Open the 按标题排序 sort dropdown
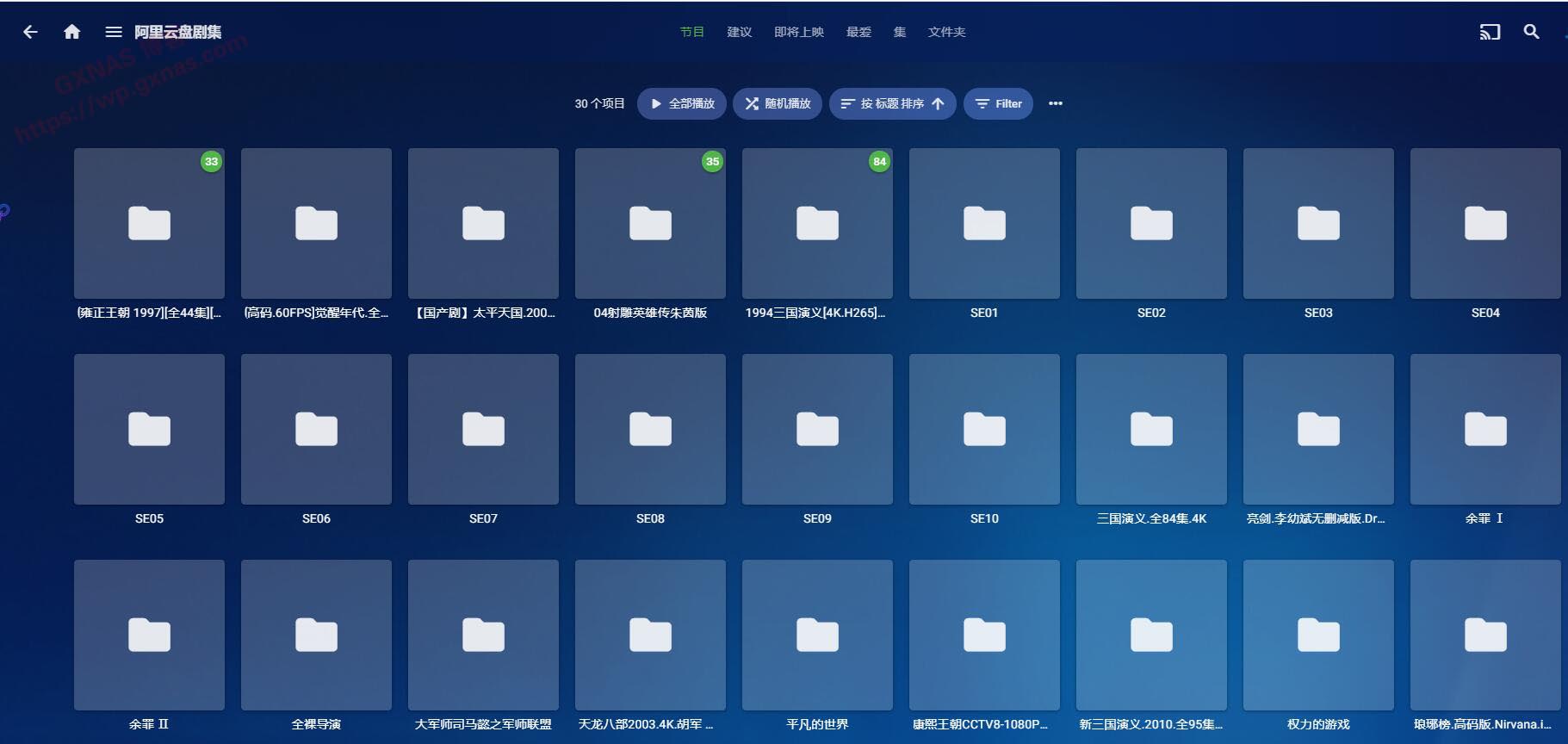The height and width of the screenshot is (744, 1568). 892,103
